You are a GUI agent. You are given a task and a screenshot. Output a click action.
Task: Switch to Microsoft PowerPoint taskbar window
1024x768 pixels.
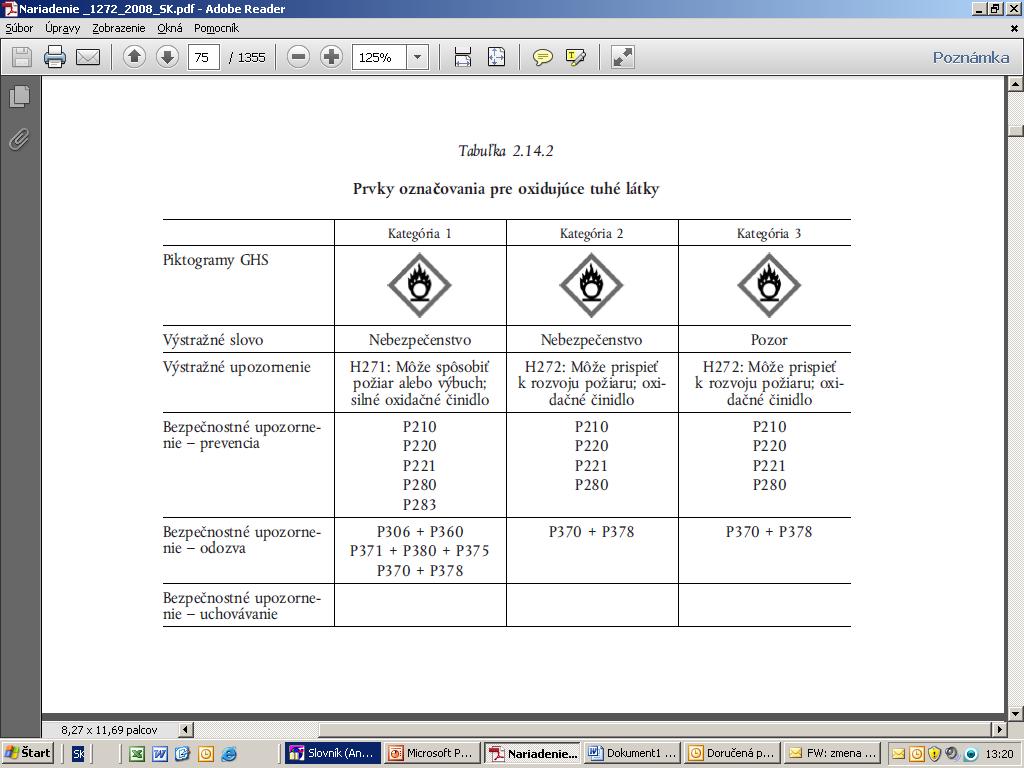click(431, 753)
